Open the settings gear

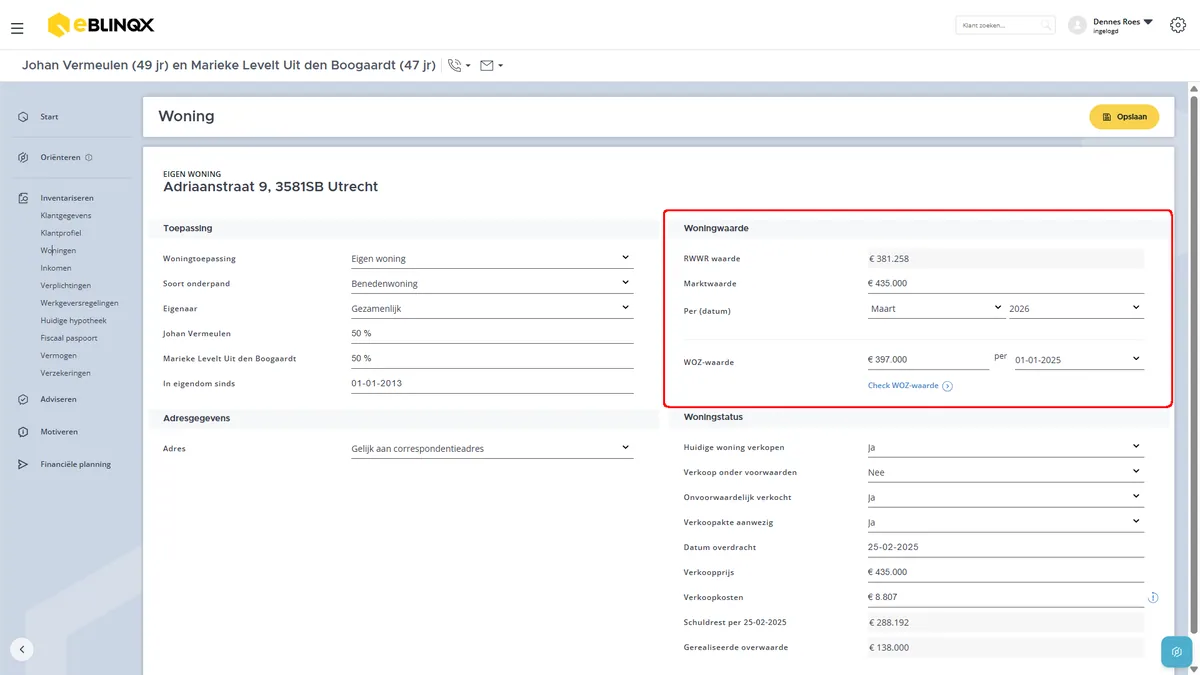point(1177,25)
